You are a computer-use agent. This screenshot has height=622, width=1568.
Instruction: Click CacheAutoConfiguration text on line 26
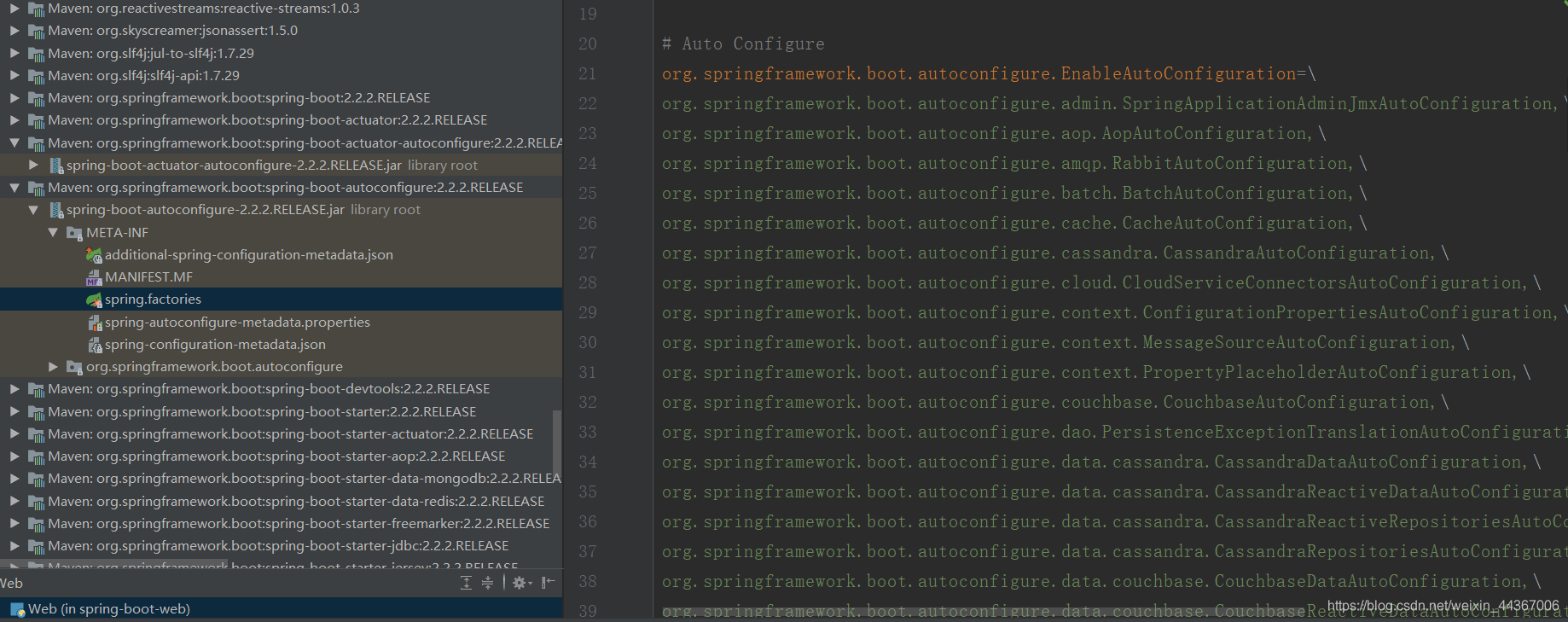1235,223
